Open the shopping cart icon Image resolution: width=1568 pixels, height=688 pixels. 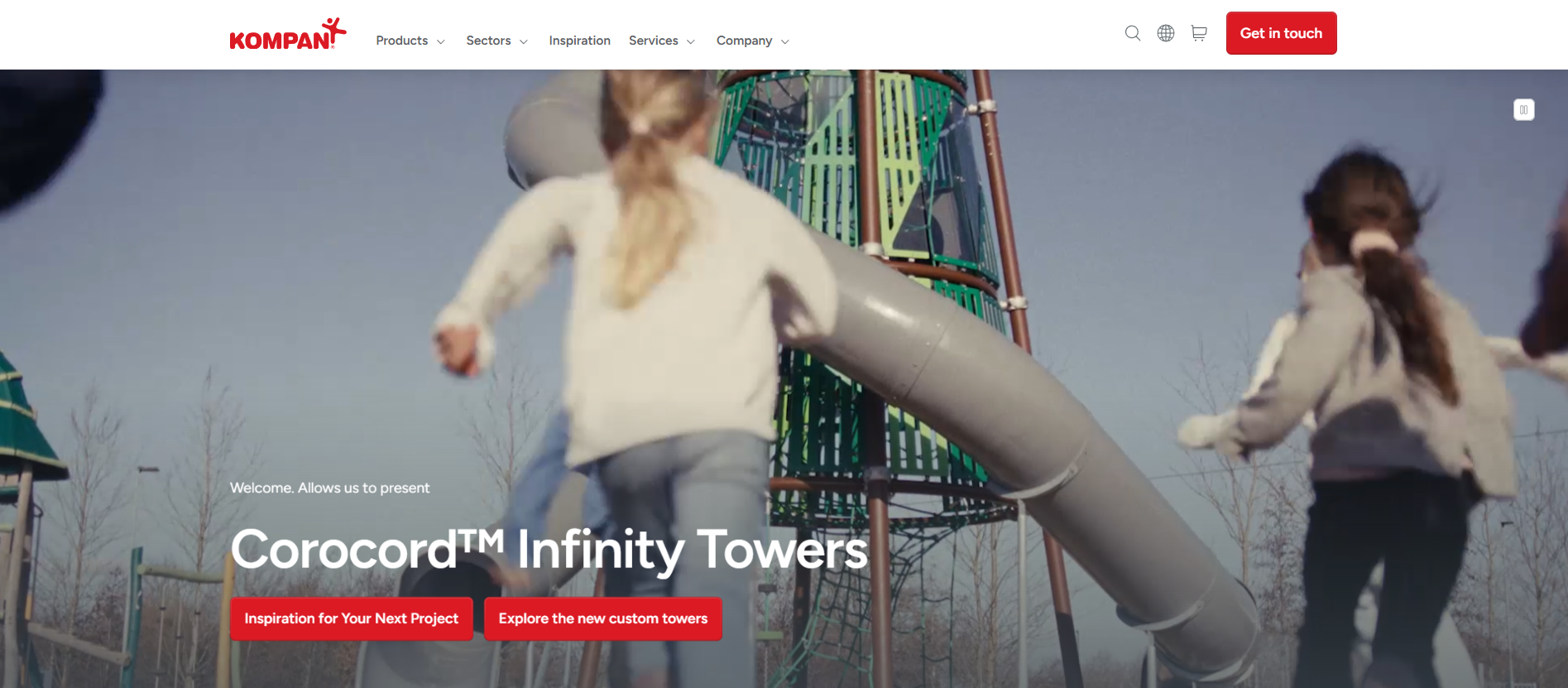click(1199, 33)
